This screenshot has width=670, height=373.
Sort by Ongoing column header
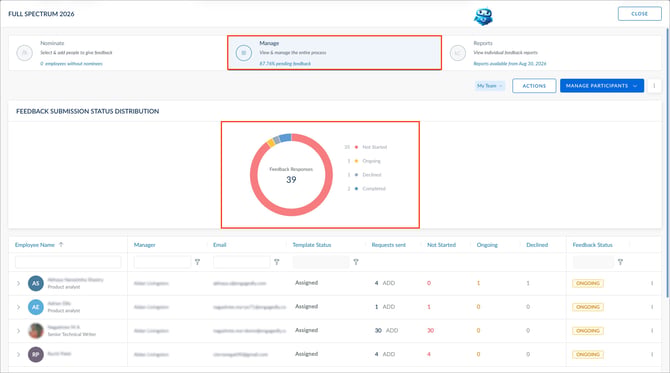click(487, 245)
